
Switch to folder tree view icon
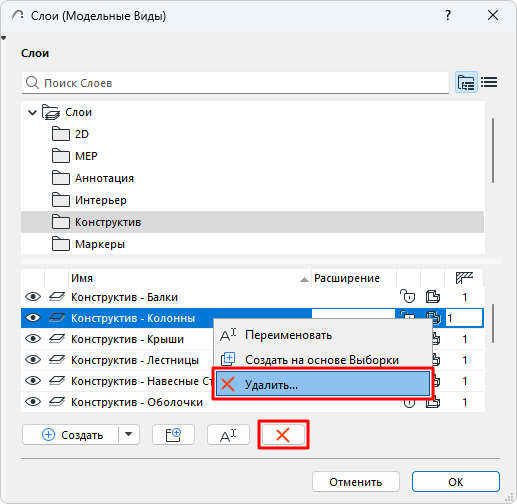click(x=466, y=82)
